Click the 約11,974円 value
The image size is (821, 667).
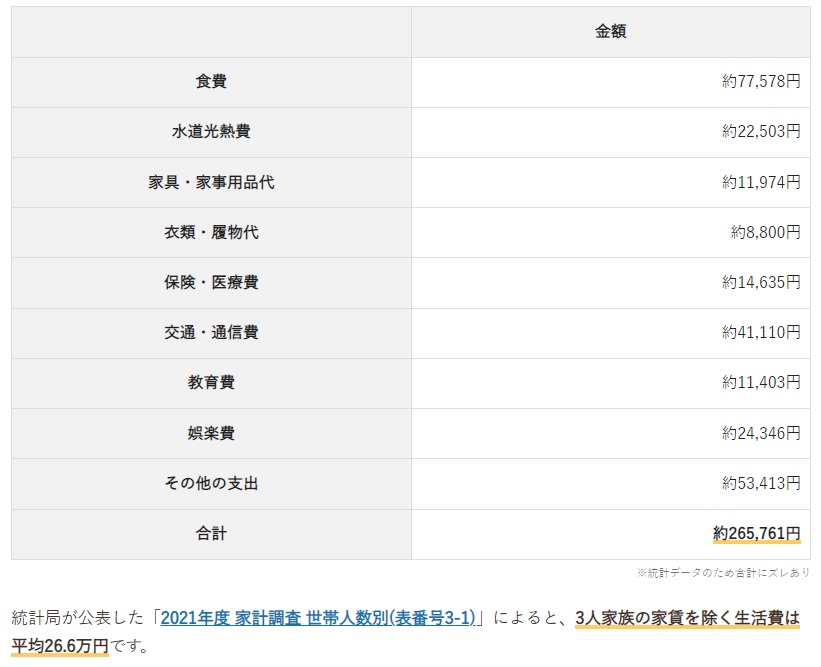(761, 182)
